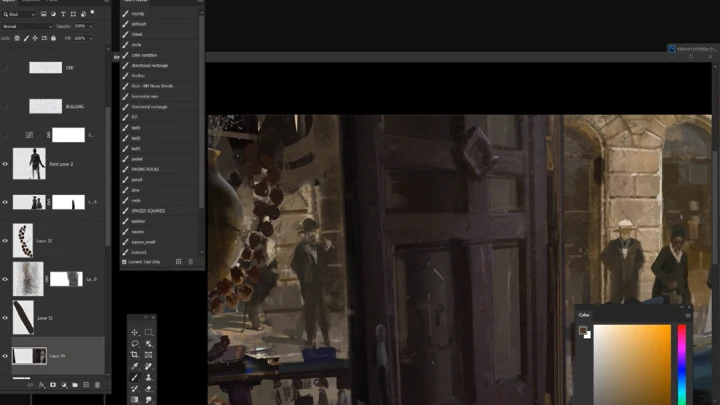Select the Eraser tool
This screenshot has height=405, width=720.
pos(148,389)
